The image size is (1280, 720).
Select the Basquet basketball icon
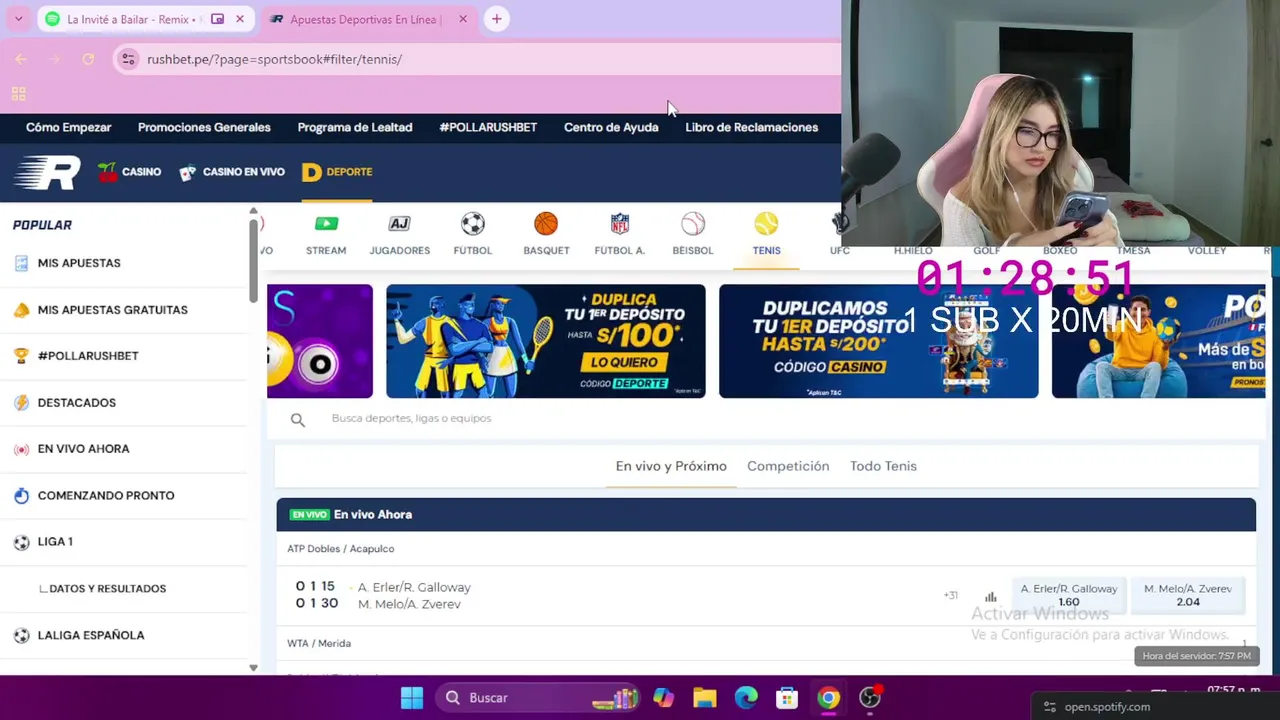pyautogui.click(x=546, y=223)
